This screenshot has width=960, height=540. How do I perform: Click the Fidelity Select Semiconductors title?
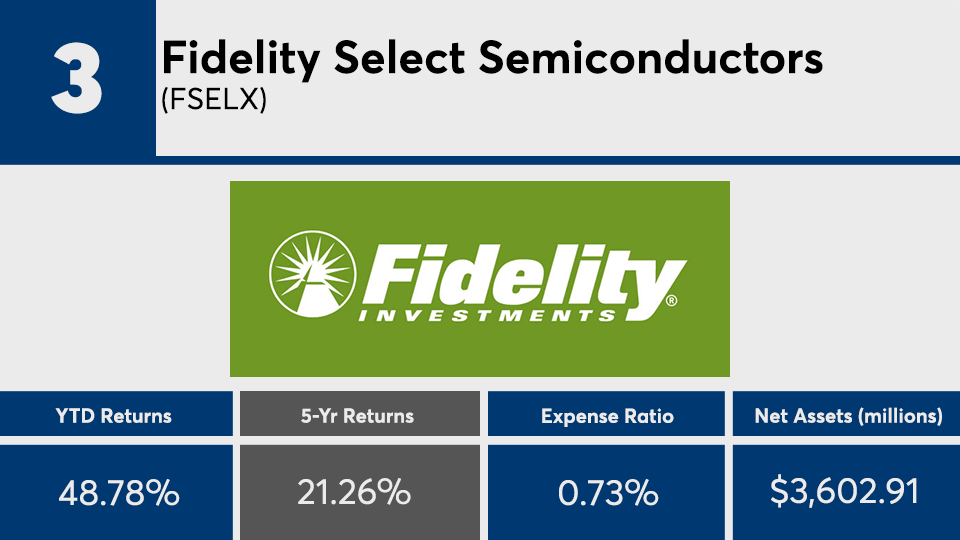click(x=492, y=59)
